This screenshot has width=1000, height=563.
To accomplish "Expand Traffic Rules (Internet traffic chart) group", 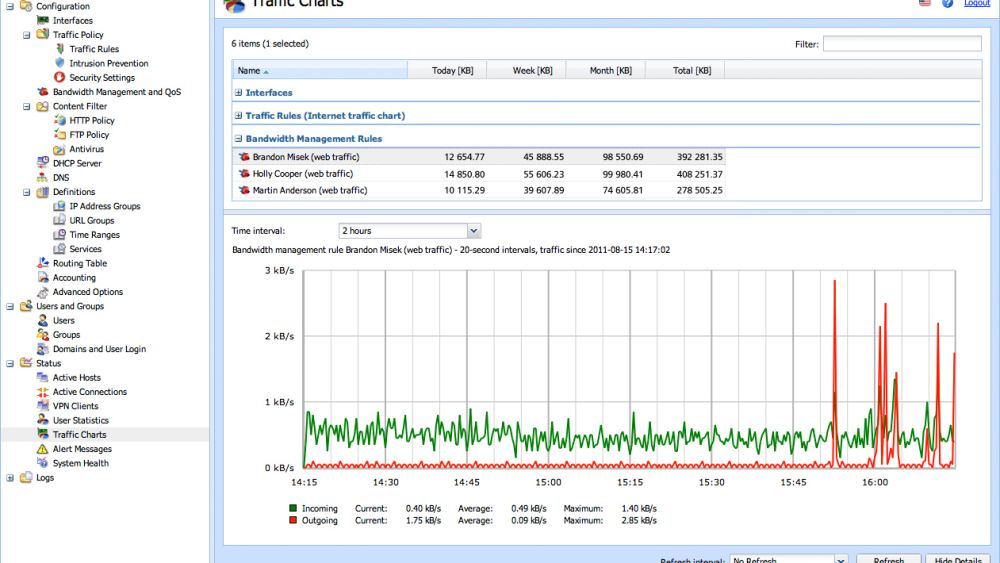I will pos(238,116).
